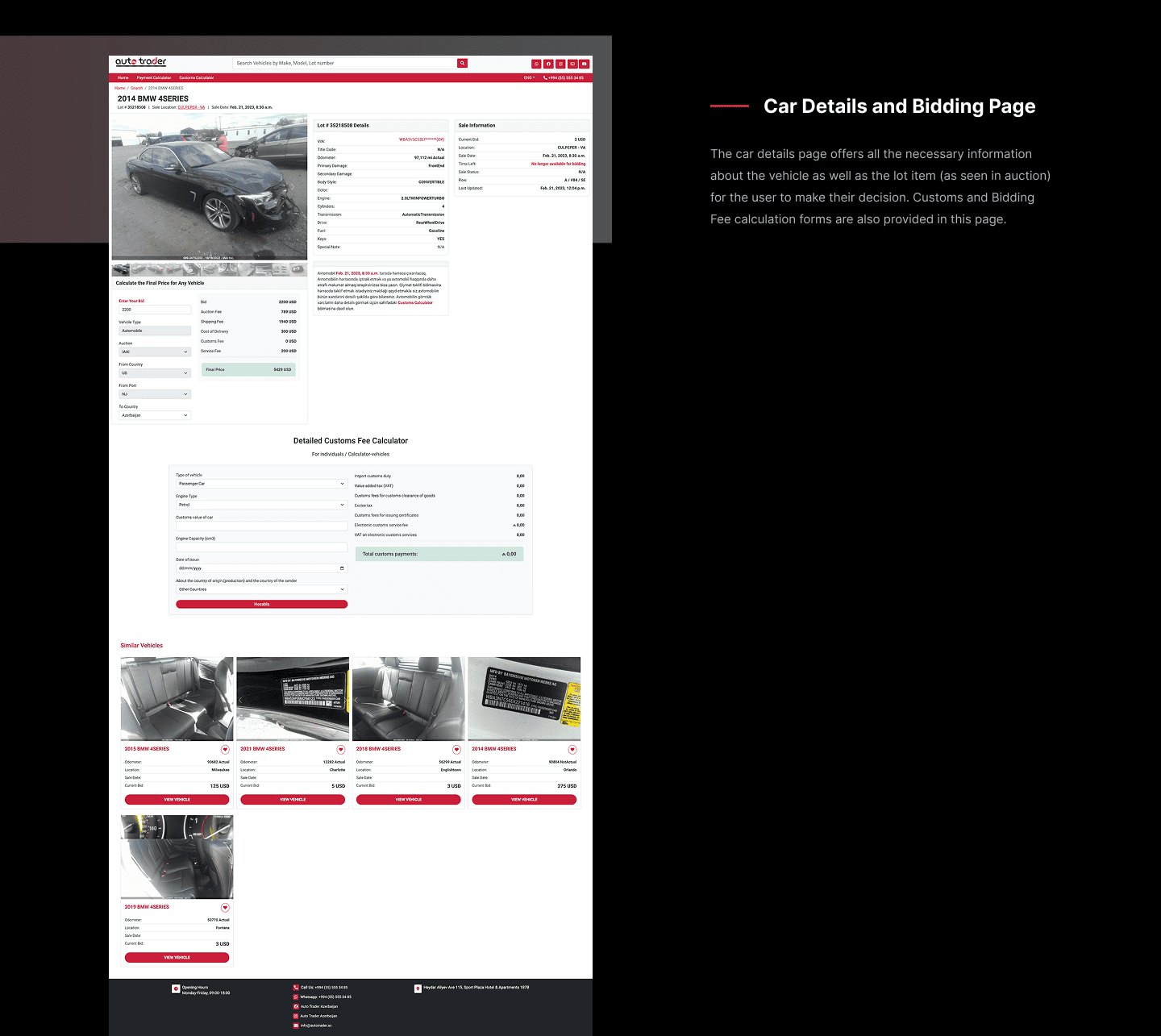Toggle favorite heart on 2019 BMW 4SERIES
Screen dimensions: 1161x1036
[x=225, y=908]
